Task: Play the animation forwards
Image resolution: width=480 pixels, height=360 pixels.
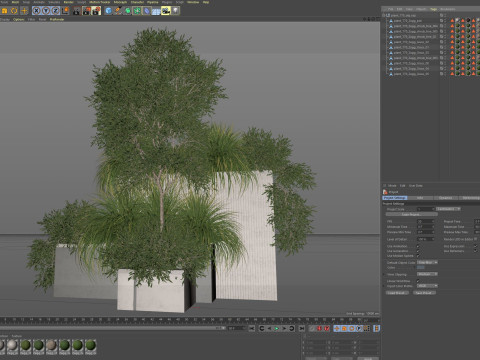Action: point(276,329)
